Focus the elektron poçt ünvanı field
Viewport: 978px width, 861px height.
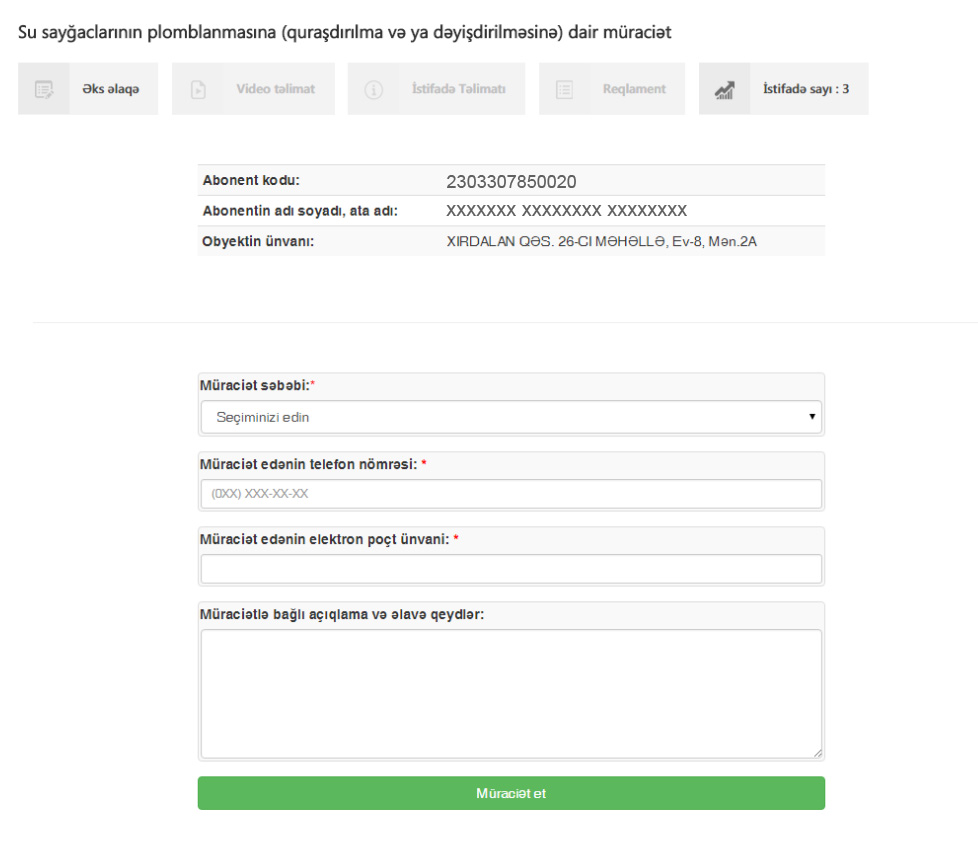[x=511, y=568]
